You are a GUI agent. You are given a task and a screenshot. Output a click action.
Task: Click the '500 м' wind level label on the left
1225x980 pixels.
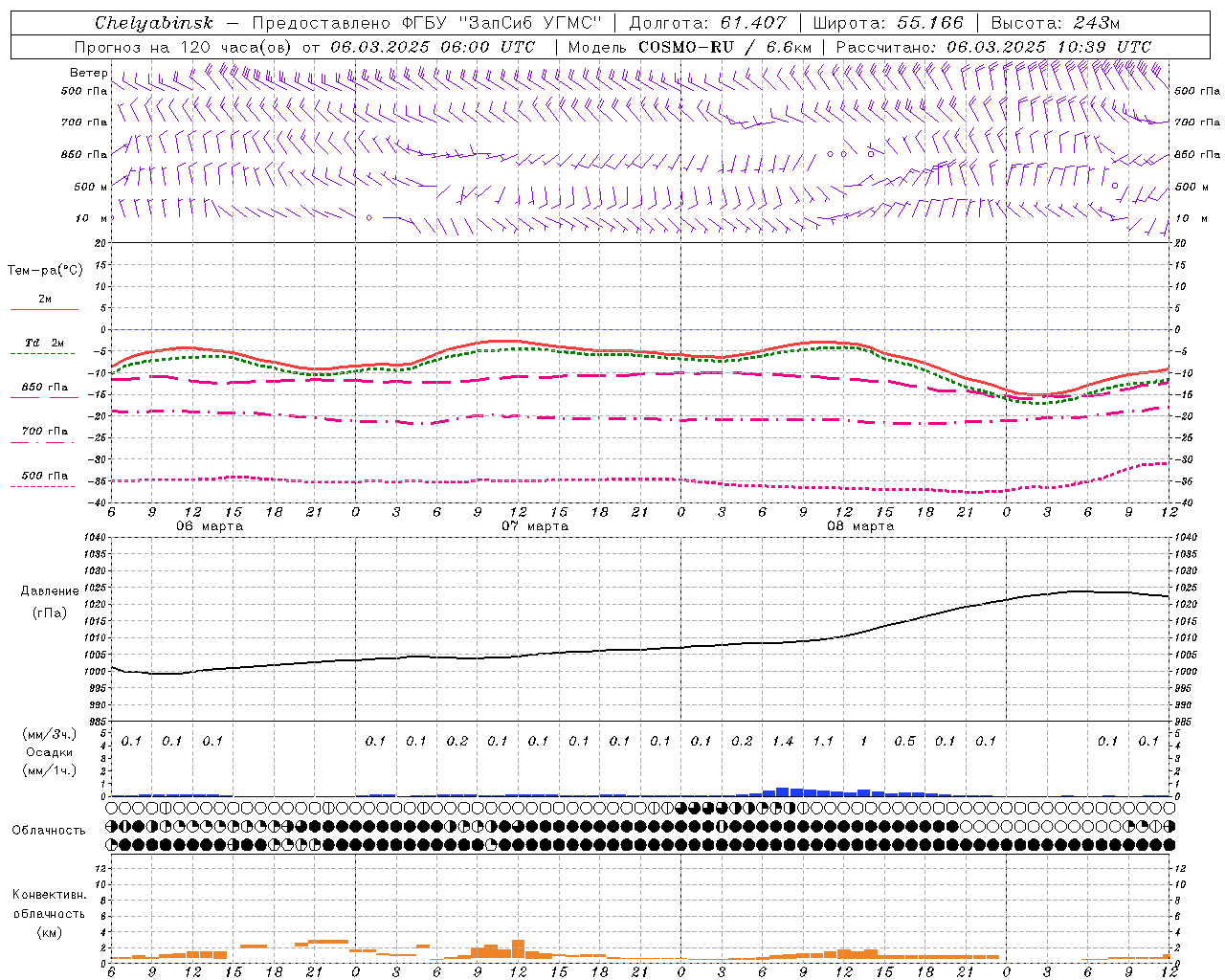pos(91,187)
